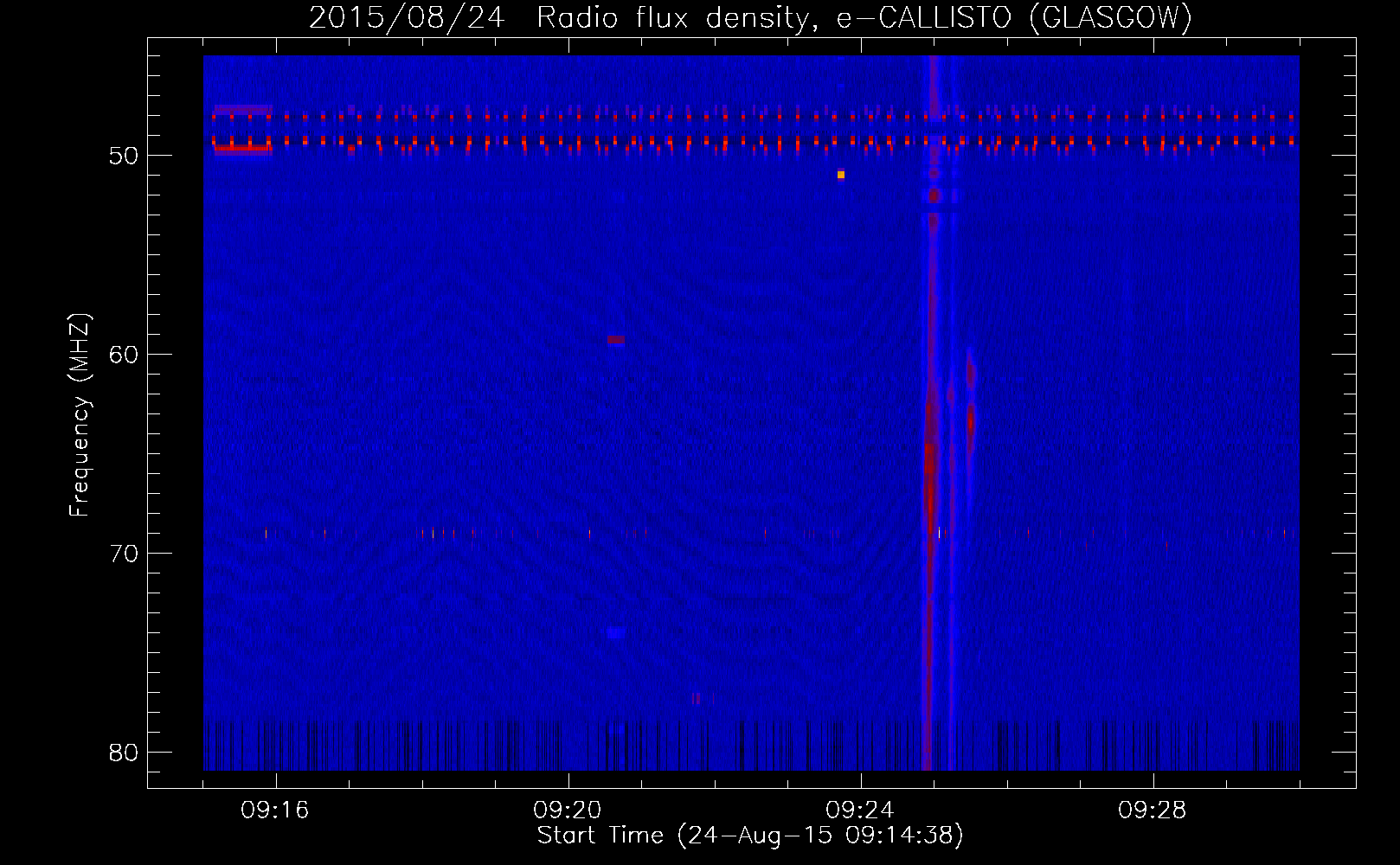Click the 09:16 time axis label
Image resolution: width=1400 pixels, height=865 pixels.
[x=275, y=811]
